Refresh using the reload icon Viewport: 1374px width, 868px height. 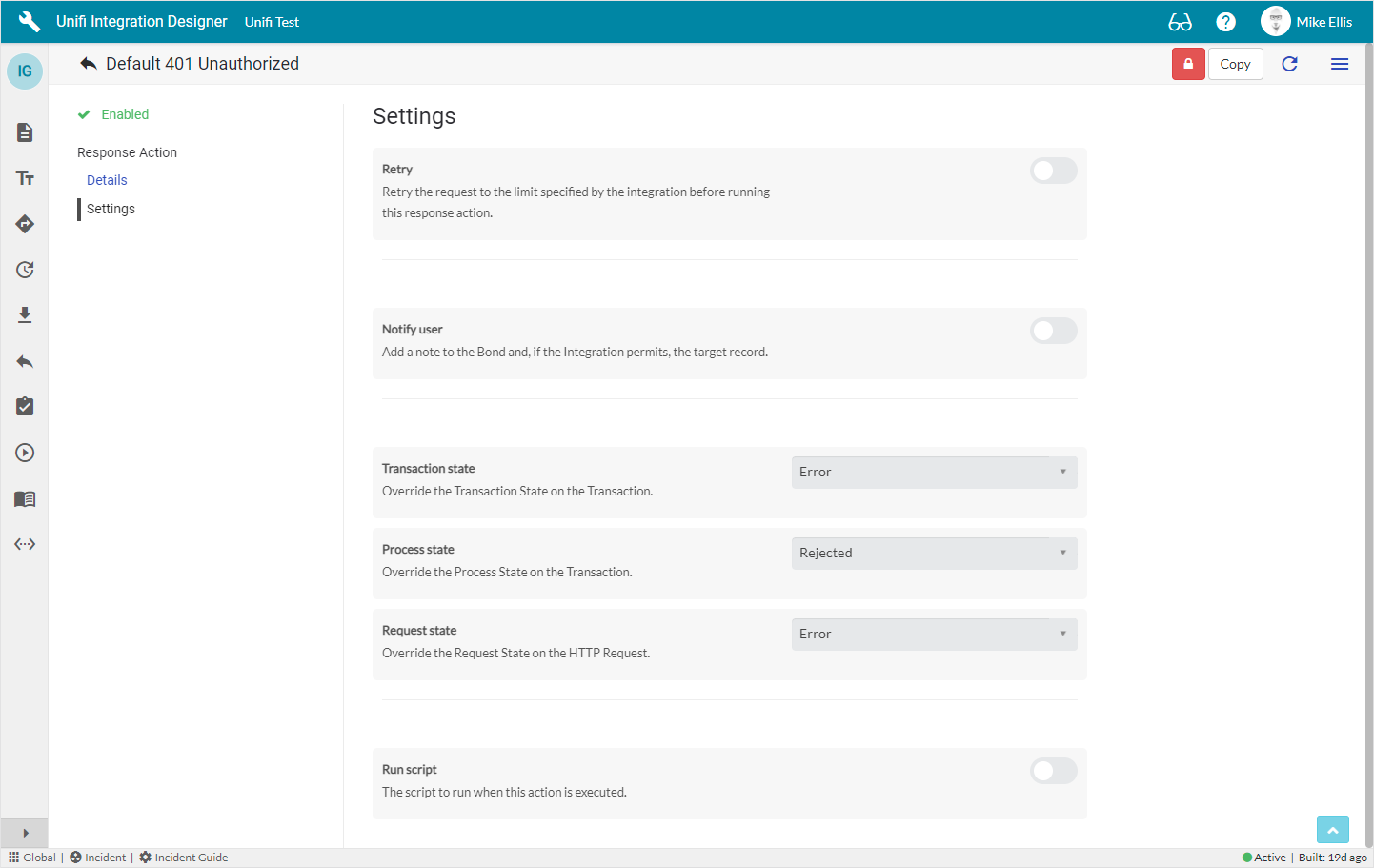click(x=1289, y=63)
